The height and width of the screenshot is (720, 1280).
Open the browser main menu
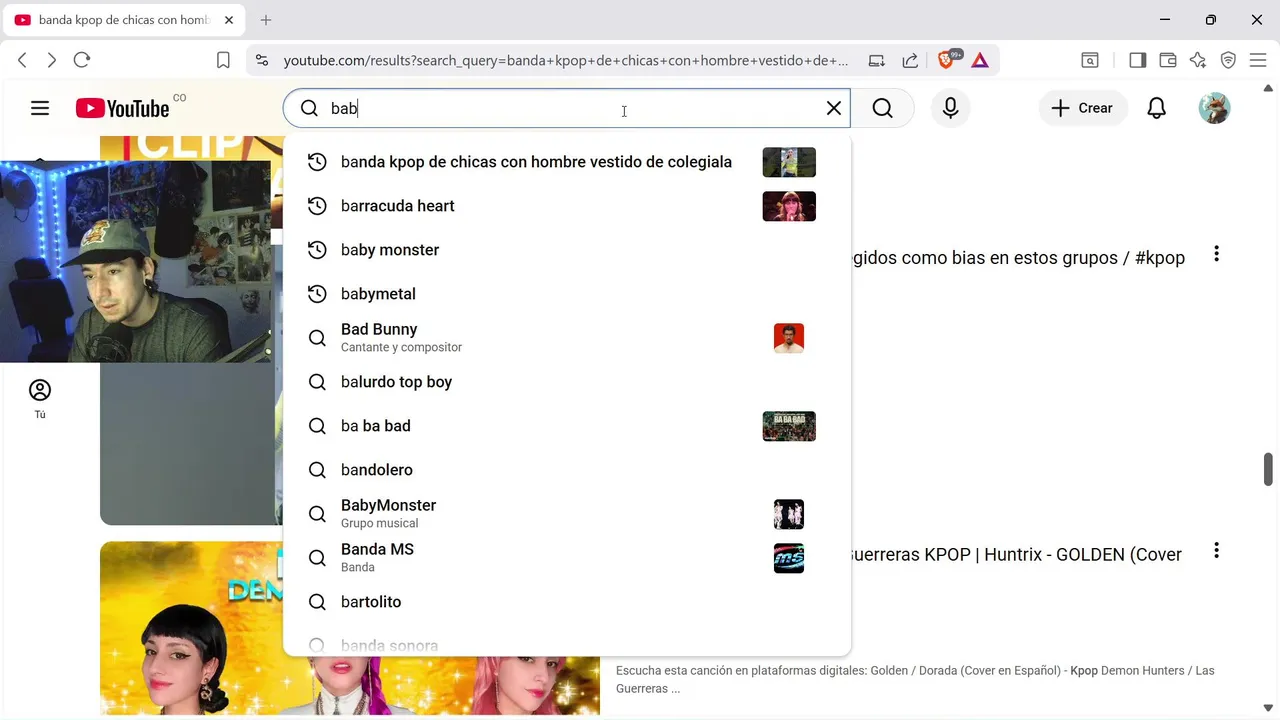(x=1258, y=60)
